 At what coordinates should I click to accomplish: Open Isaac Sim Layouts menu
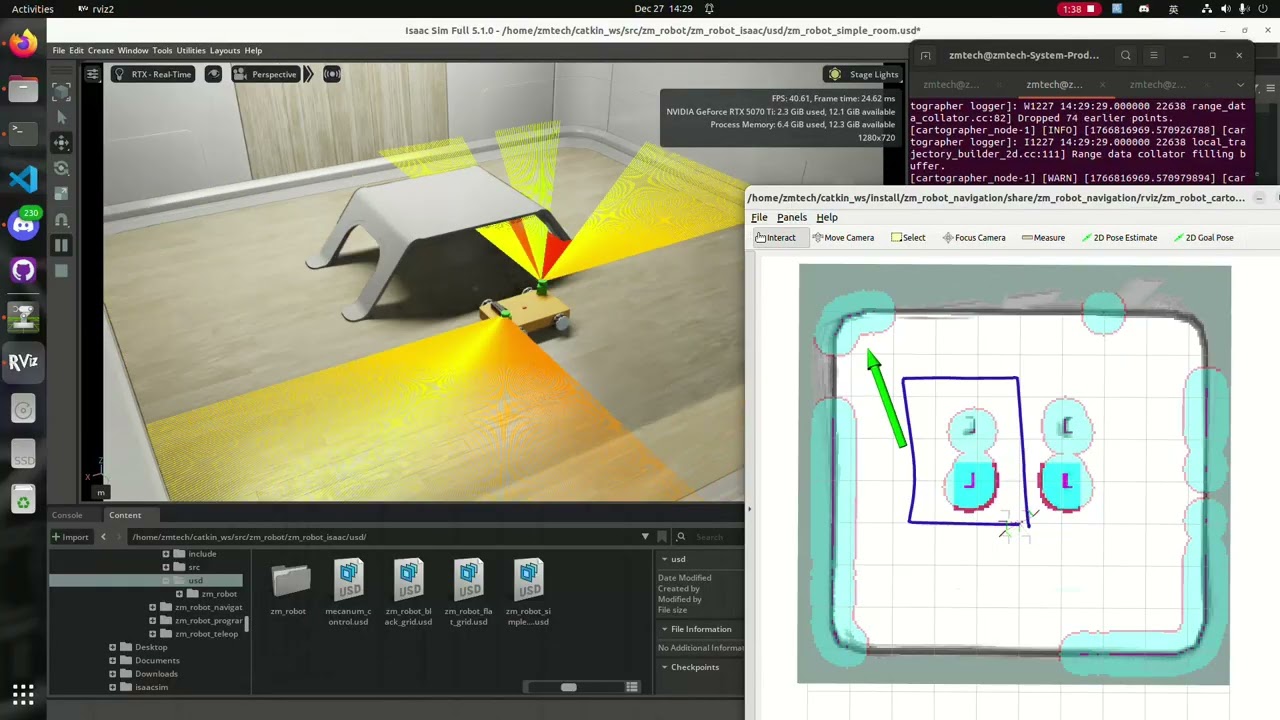(225, 50)
